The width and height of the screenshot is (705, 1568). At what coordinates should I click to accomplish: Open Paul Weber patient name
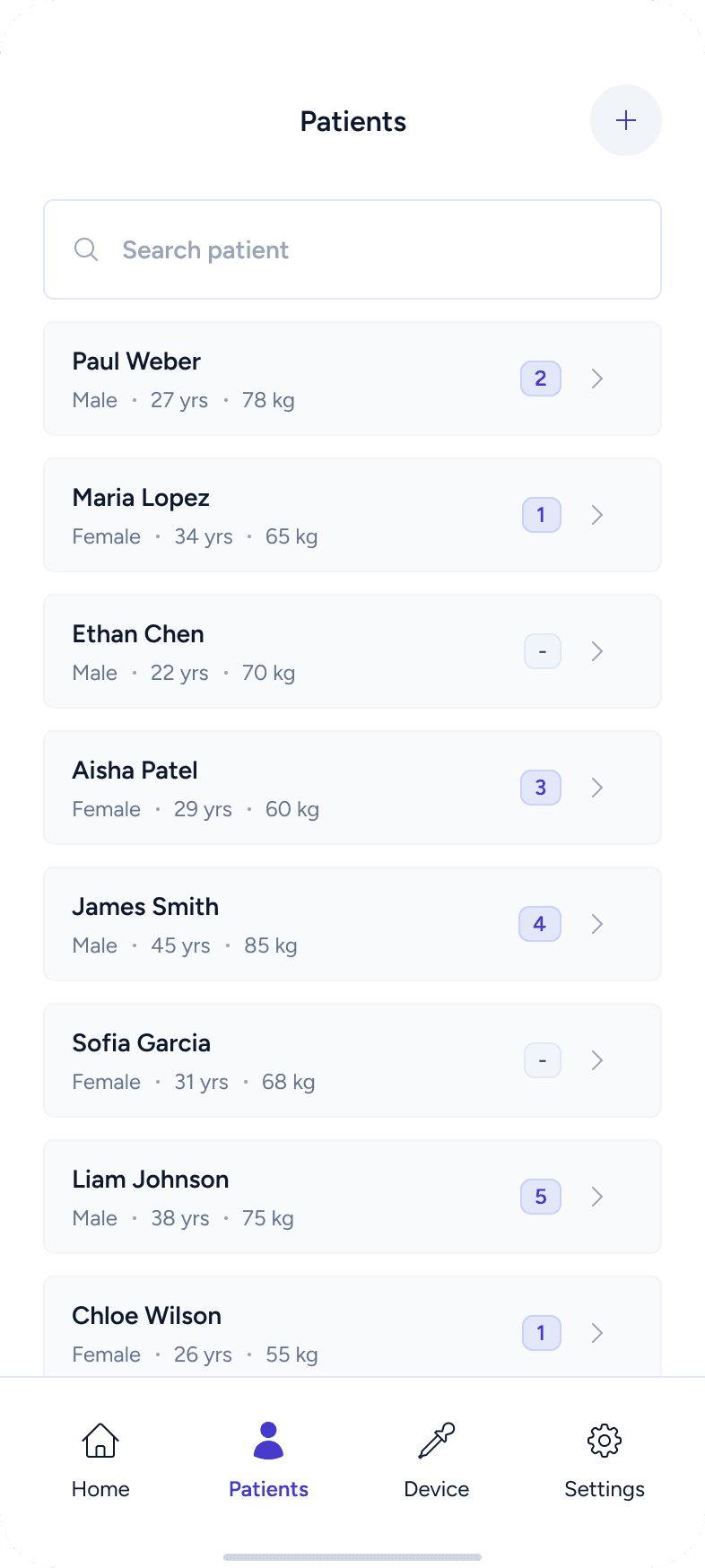coord(136,362)
